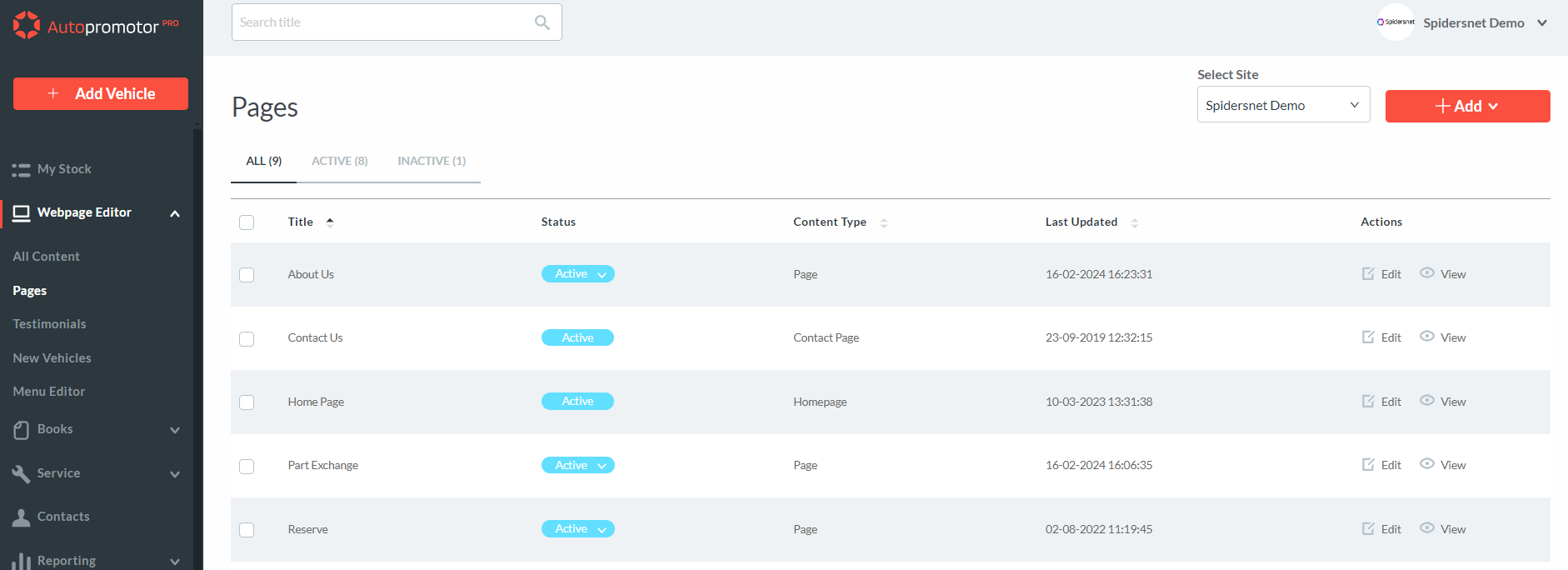This screenshot has width=1568, height=570.
Task: Click the eye view icon for Part Exchange
Action: tap(1427, 464)
